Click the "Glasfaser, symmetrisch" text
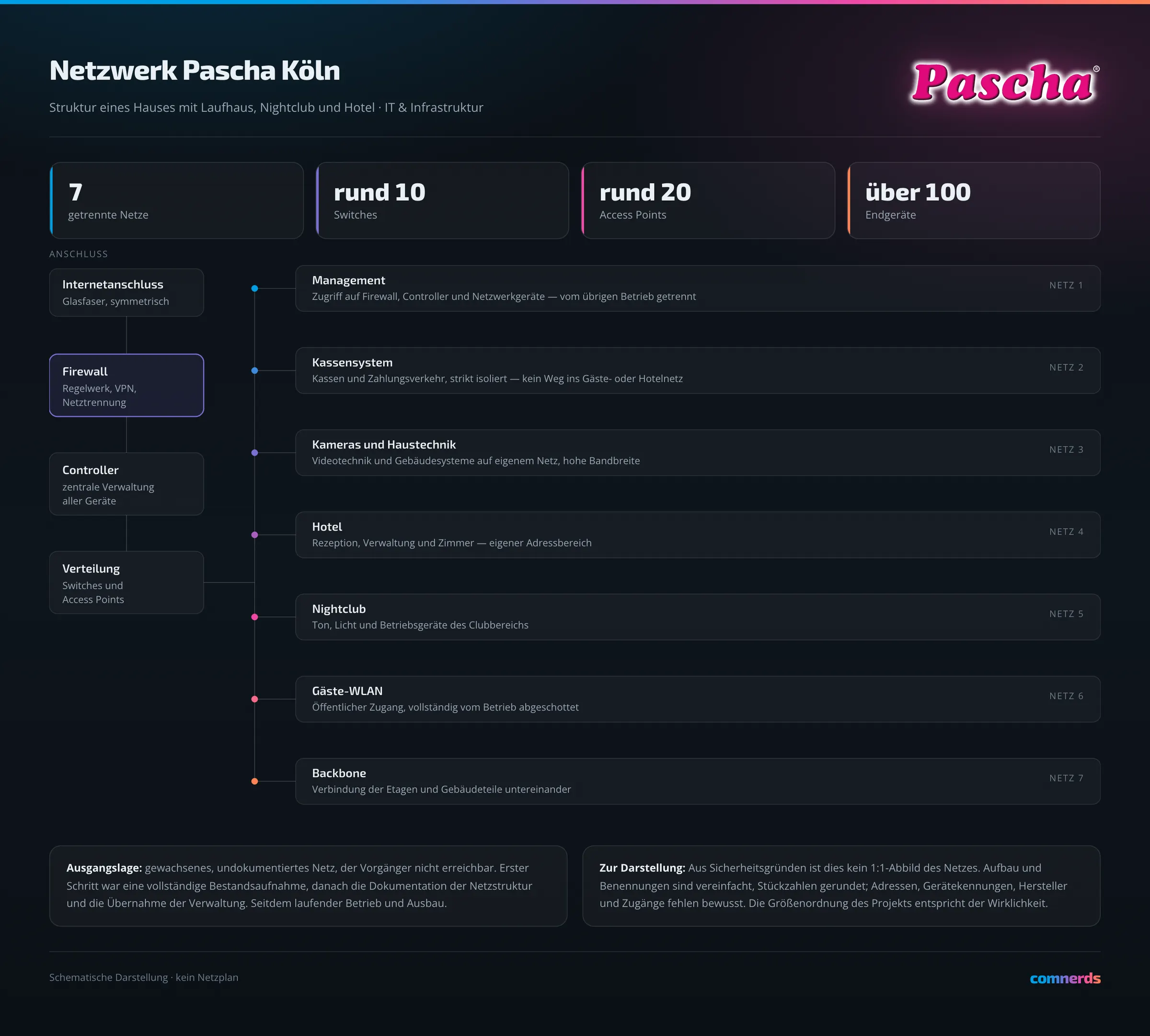Image resolution: width=1150 pixels, height=1036 pixels. coord(115,301)
